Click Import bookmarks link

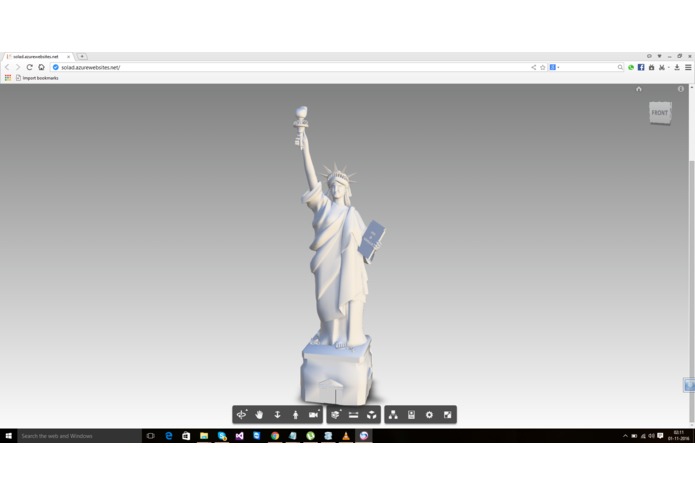pos(37,78)
